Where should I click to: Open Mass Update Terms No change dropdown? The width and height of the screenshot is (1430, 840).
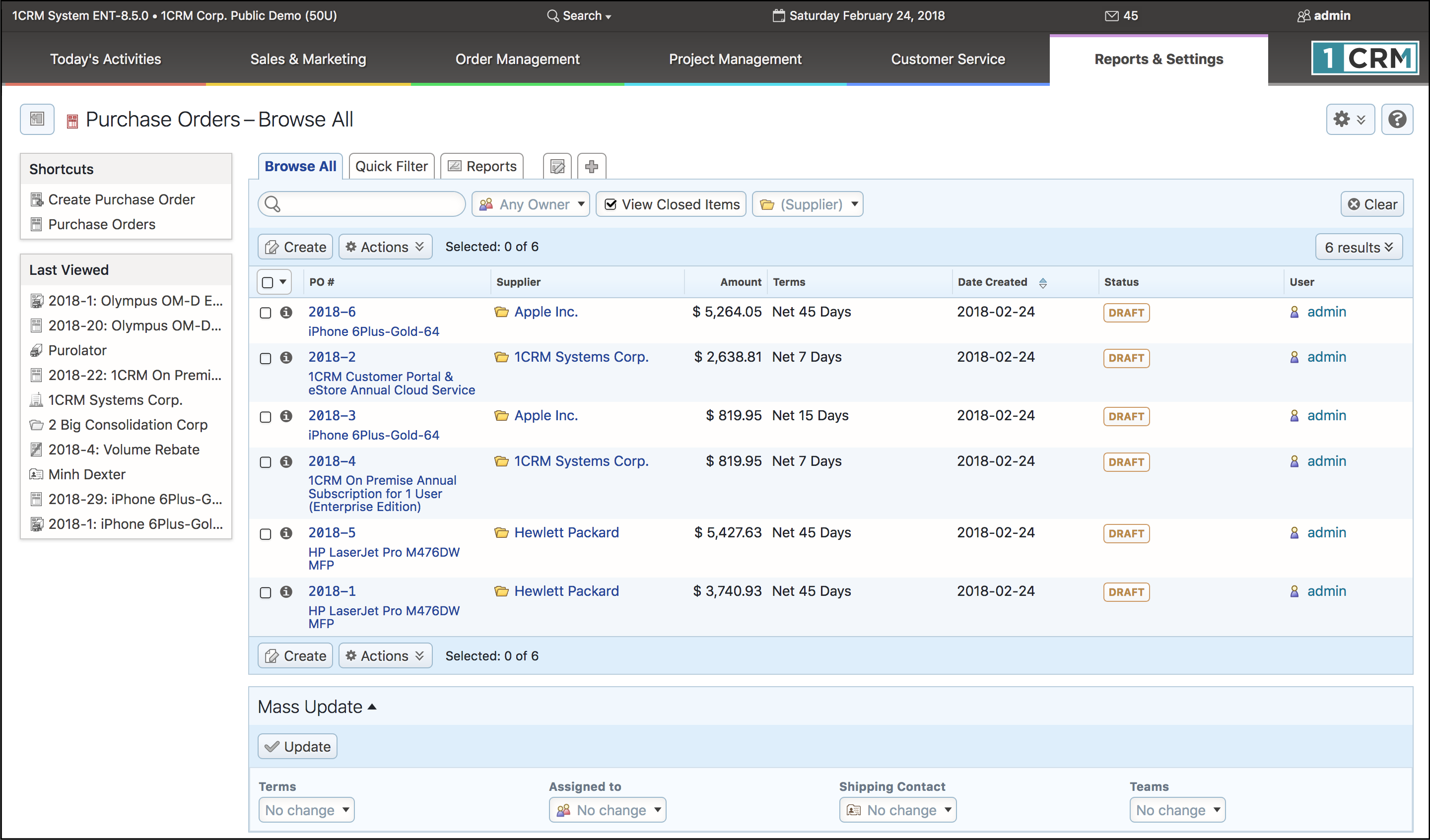tap(306, 810)
